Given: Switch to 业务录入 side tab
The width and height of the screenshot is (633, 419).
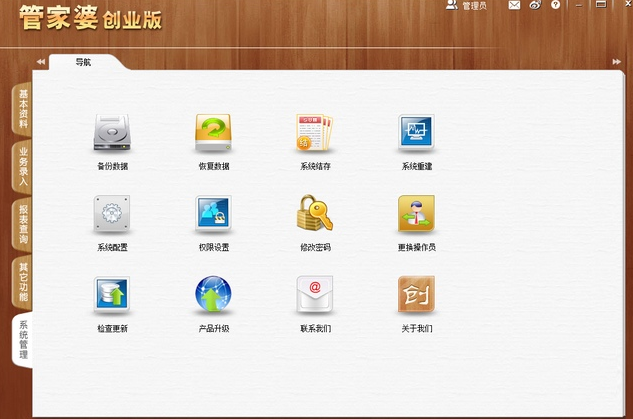Looking at the screenshot, I should 23,167.
